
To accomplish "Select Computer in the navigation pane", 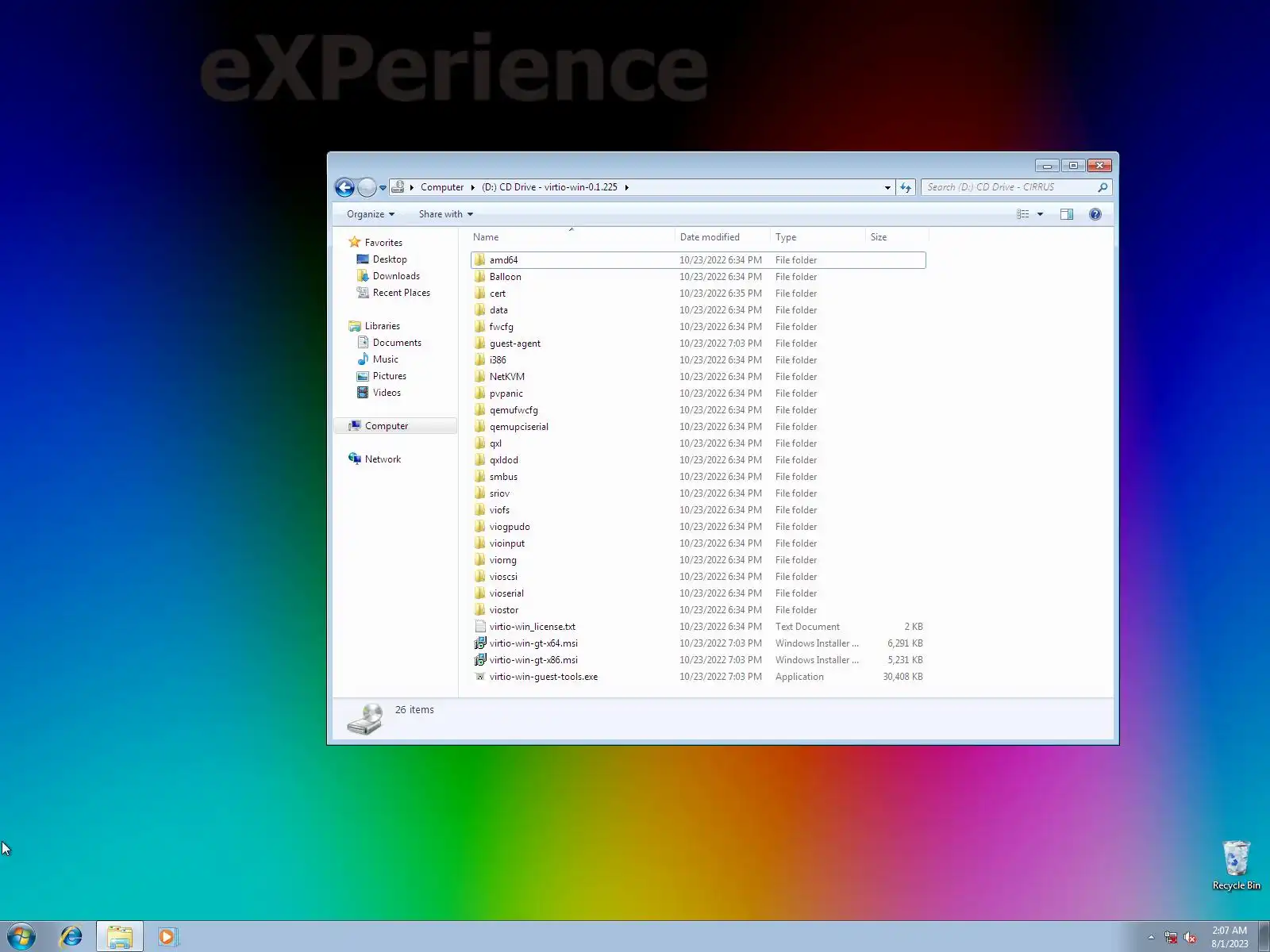I will (387, 426).
